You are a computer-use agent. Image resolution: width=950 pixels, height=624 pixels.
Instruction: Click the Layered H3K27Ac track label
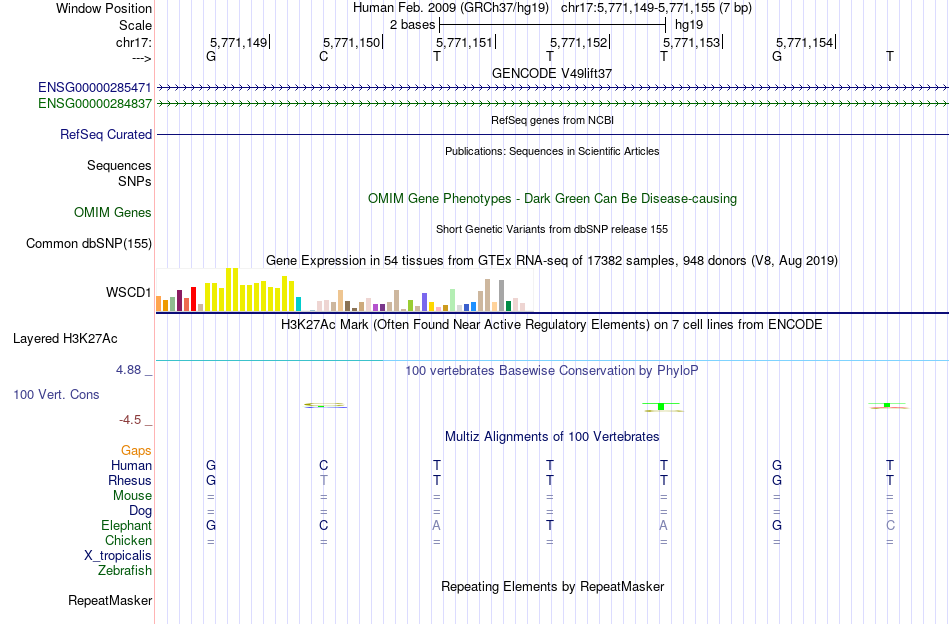tap(65, 339)
